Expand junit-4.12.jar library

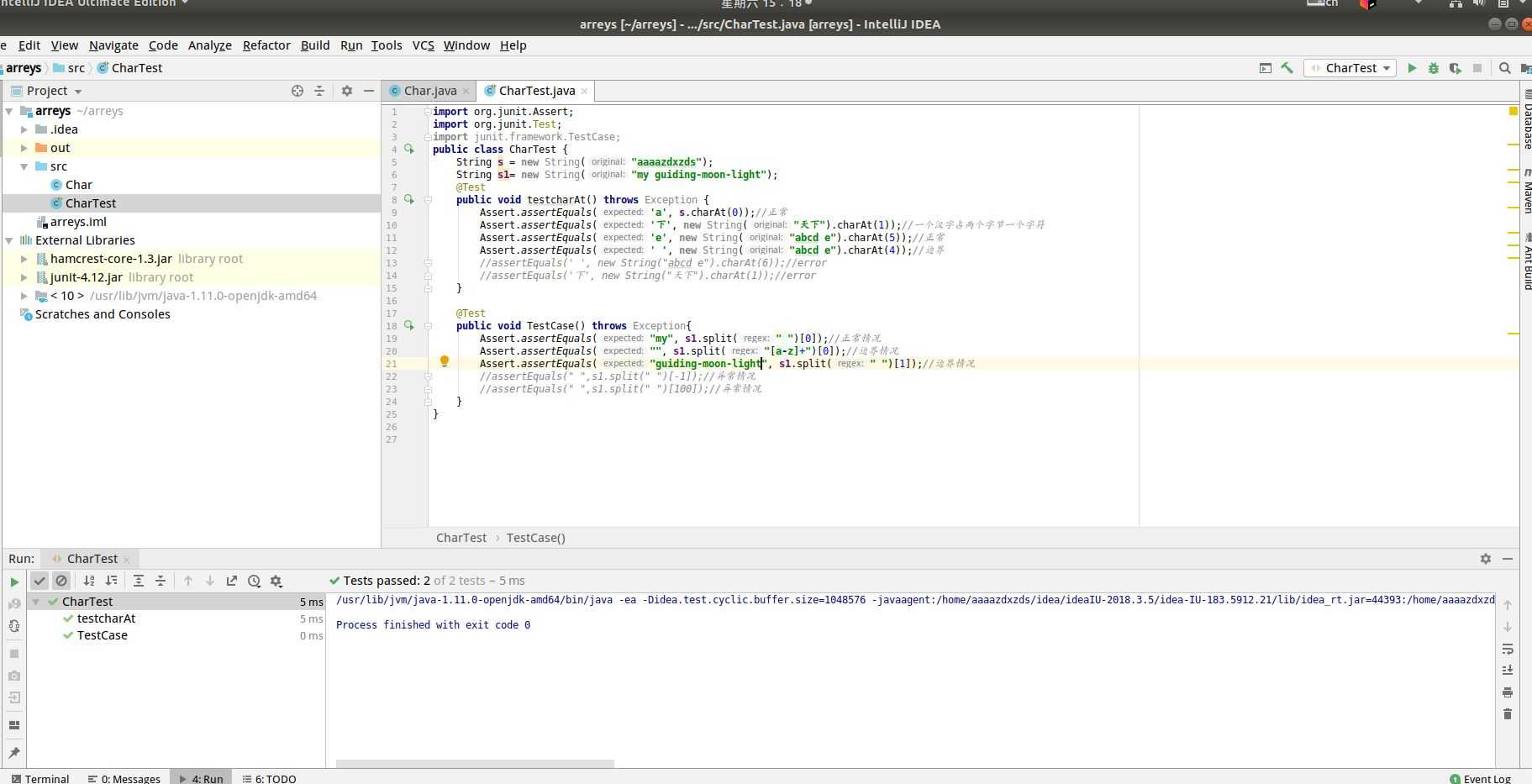tap(24, 277)
